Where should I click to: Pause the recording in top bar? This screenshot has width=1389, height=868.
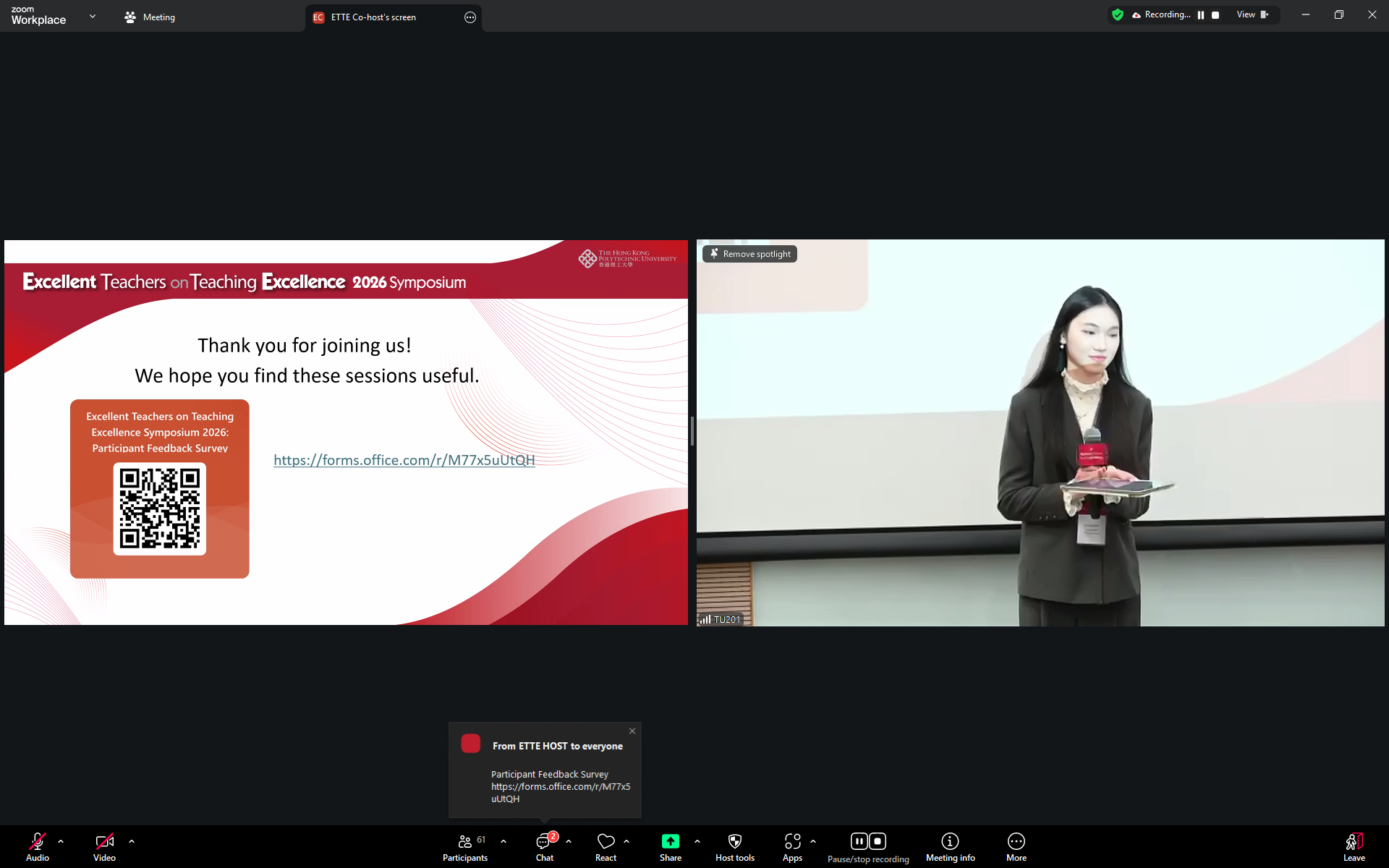1201,15
